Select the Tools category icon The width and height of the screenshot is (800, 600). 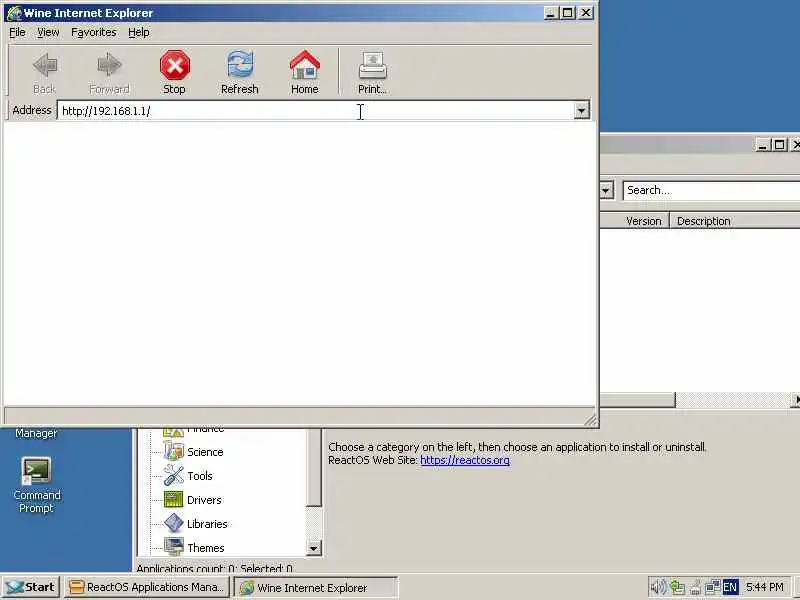(173, 476)
